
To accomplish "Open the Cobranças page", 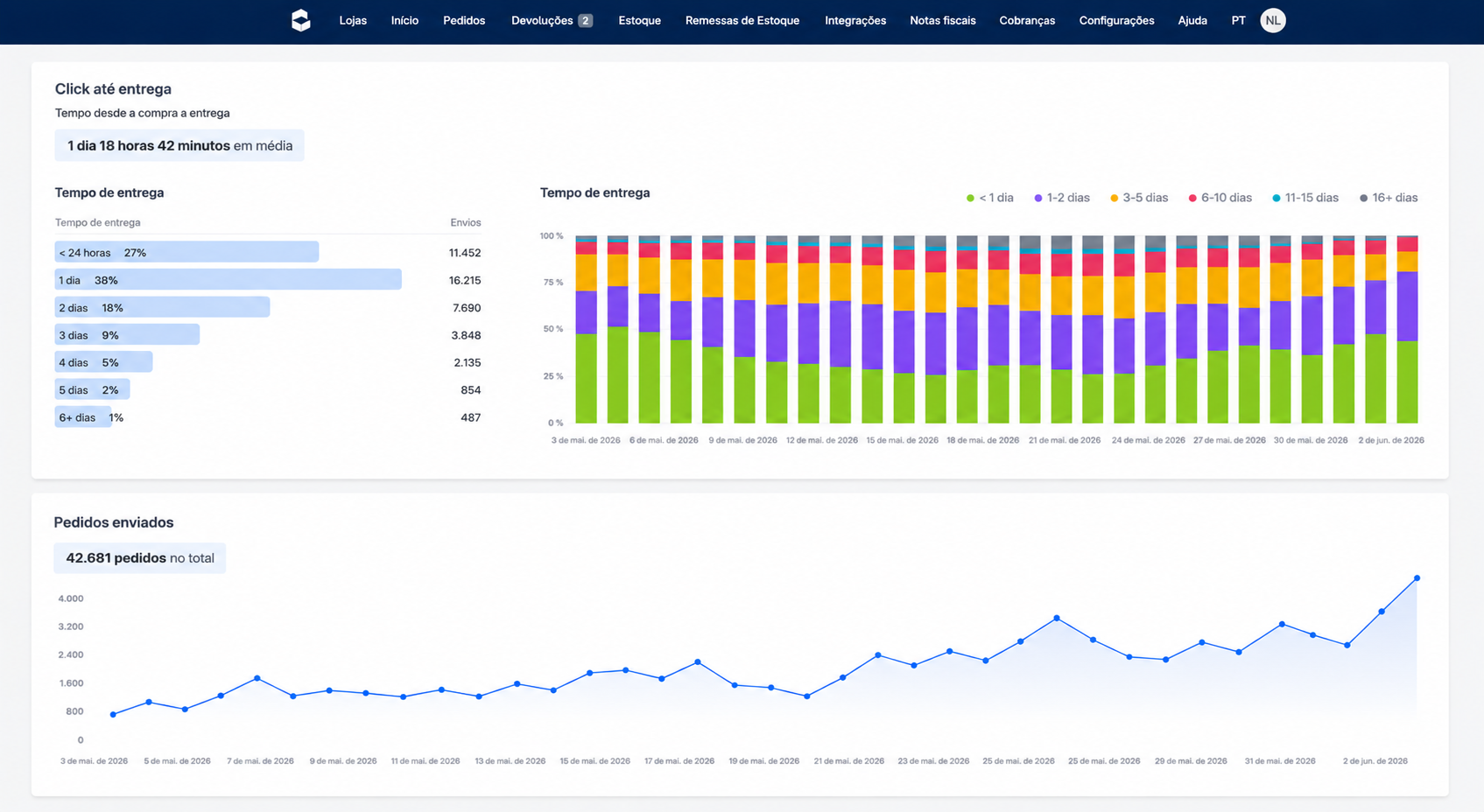I will click(1027, 20).
